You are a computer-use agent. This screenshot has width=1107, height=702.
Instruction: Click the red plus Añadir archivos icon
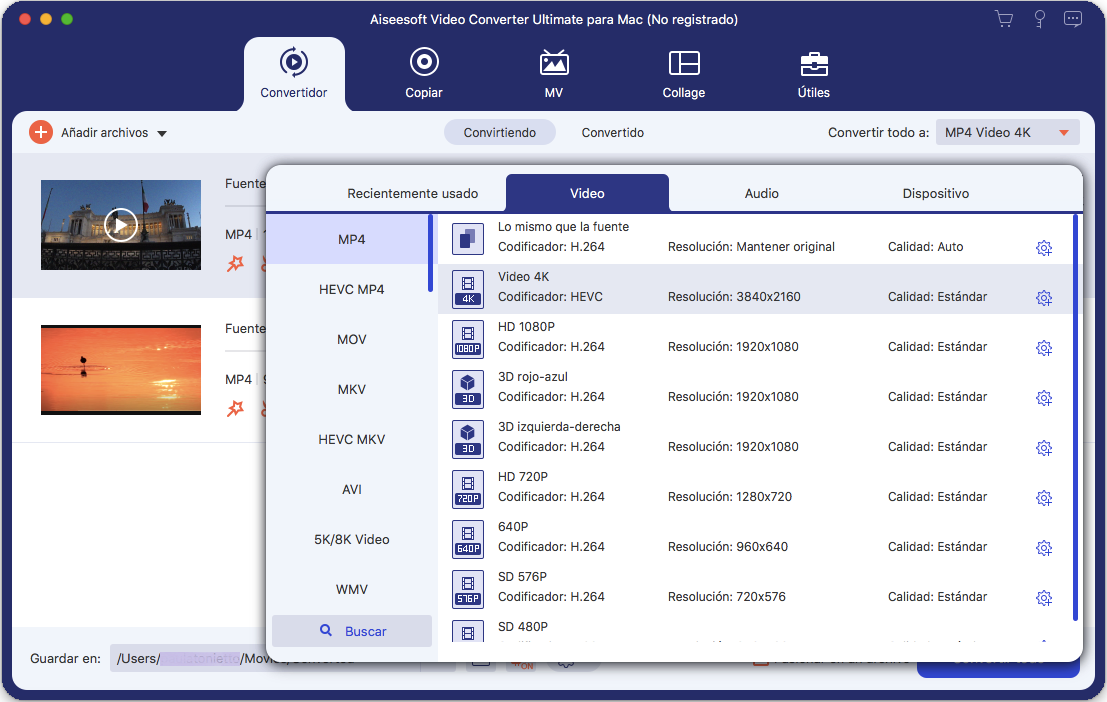[41, 132]
